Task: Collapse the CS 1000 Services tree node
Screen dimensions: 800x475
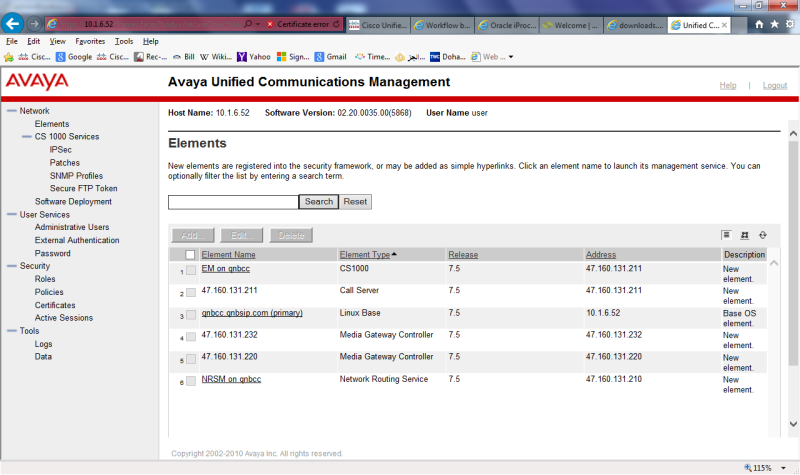Action: [27, 136]
